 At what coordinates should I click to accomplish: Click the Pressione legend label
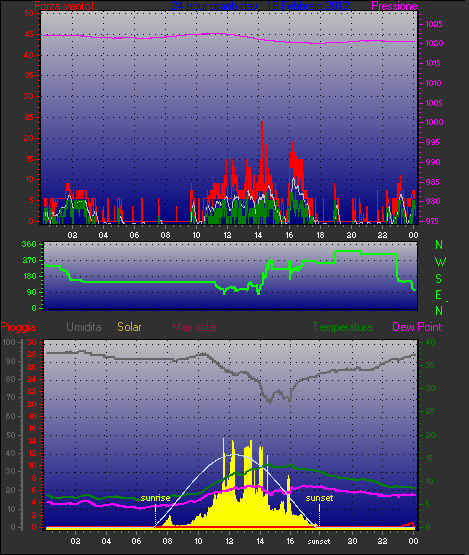(394, 6)
